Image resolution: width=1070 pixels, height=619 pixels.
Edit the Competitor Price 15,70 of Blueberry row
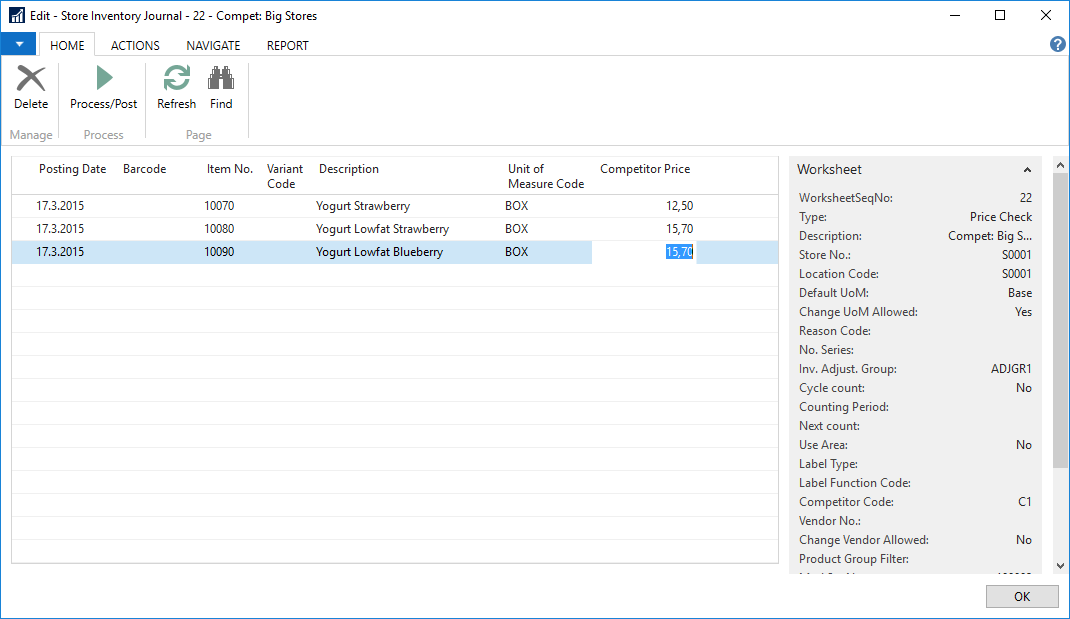(679, 252)
